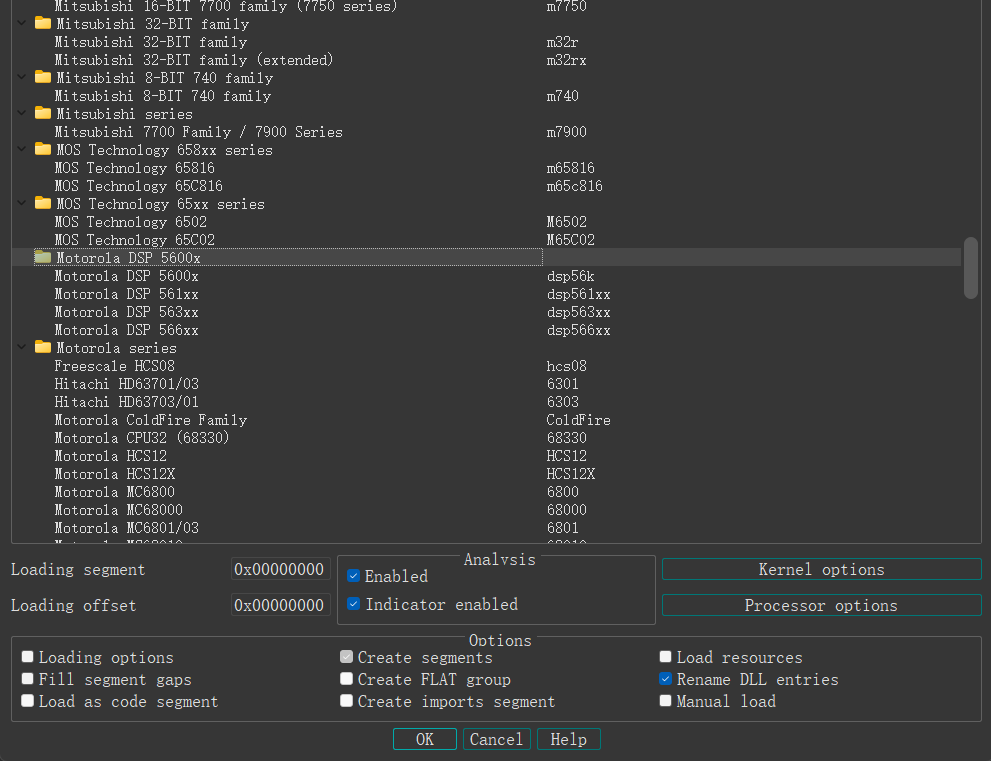Click the Mitsubishi 32-BIT family folder icon

point(43,23)
